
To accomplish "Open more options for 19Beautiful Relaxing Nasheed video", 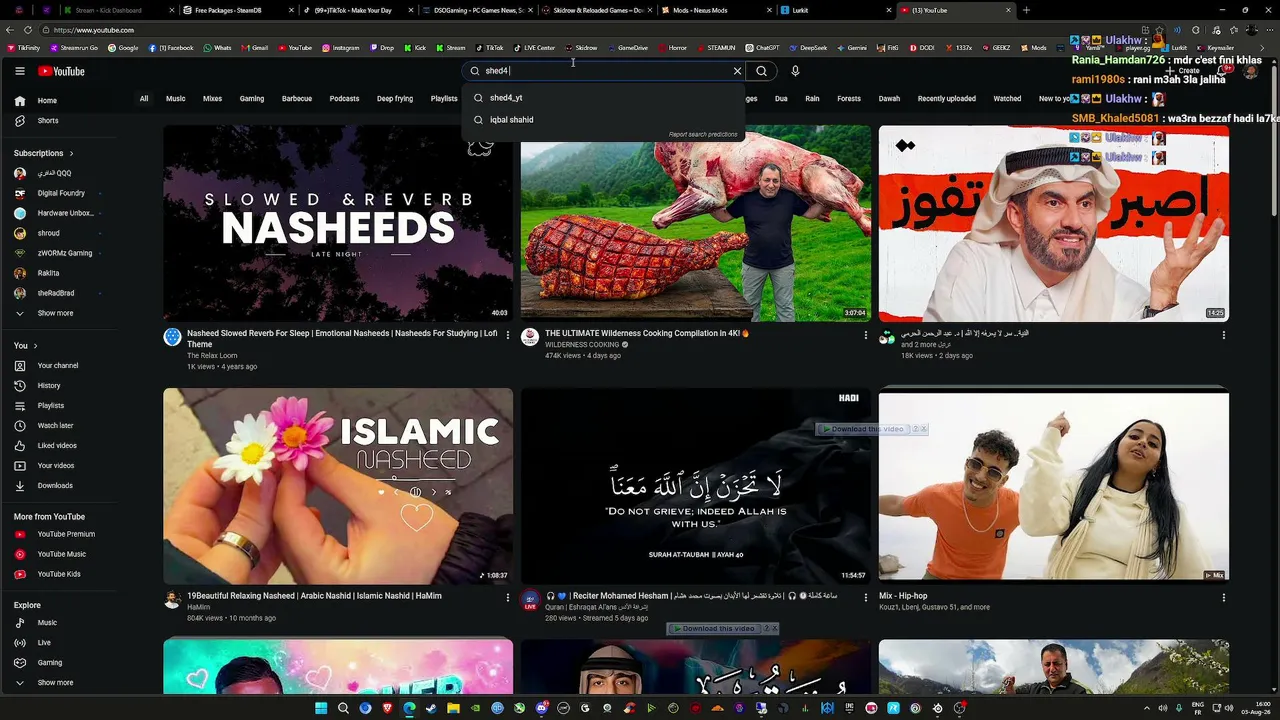I will pyautogui.click(x=508, y=597).
